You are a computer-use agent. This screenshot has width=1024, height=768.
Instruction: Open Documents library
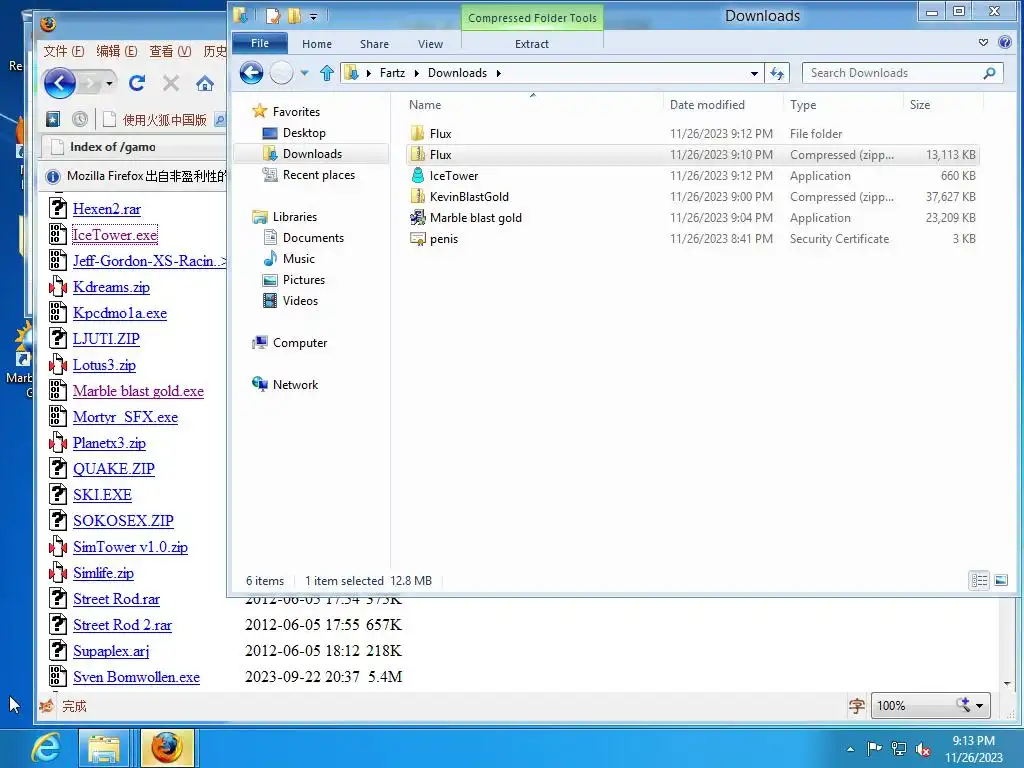point(313,238)
